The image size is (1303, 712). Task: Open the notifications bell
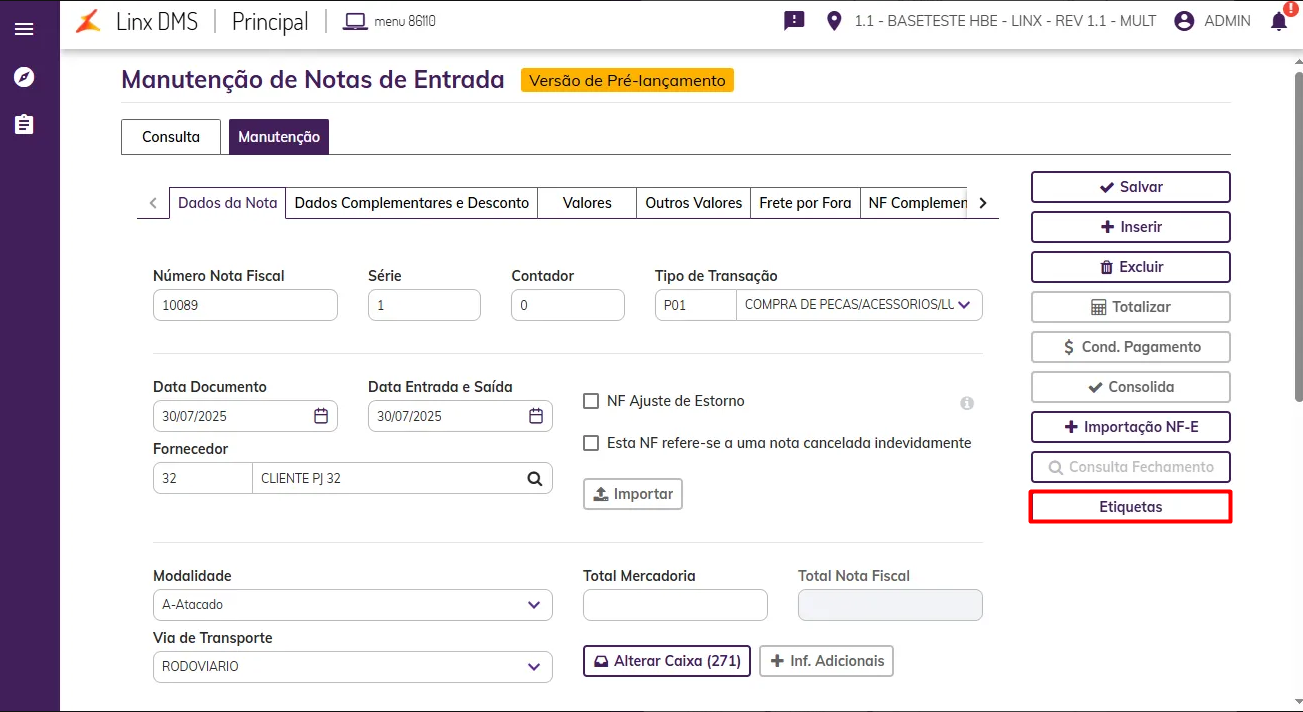(x=1279, y=21)
